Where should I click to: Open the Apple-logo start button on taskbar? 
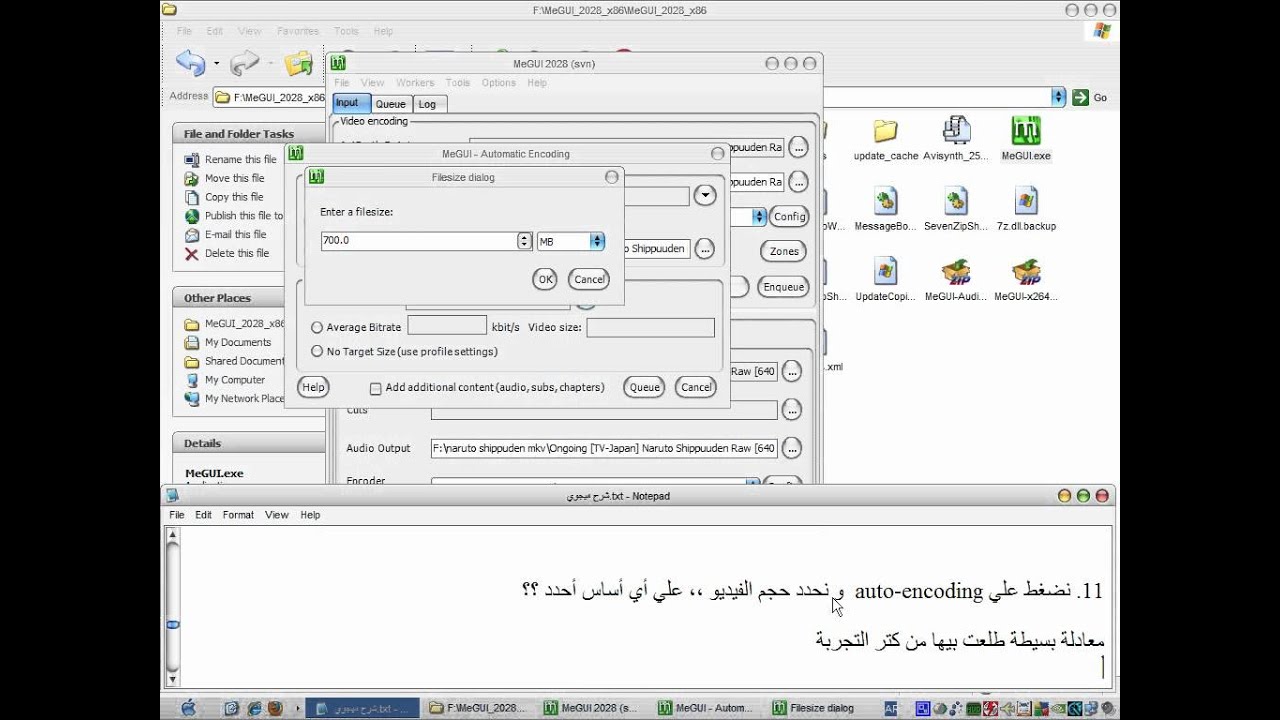tap(187, 708)
